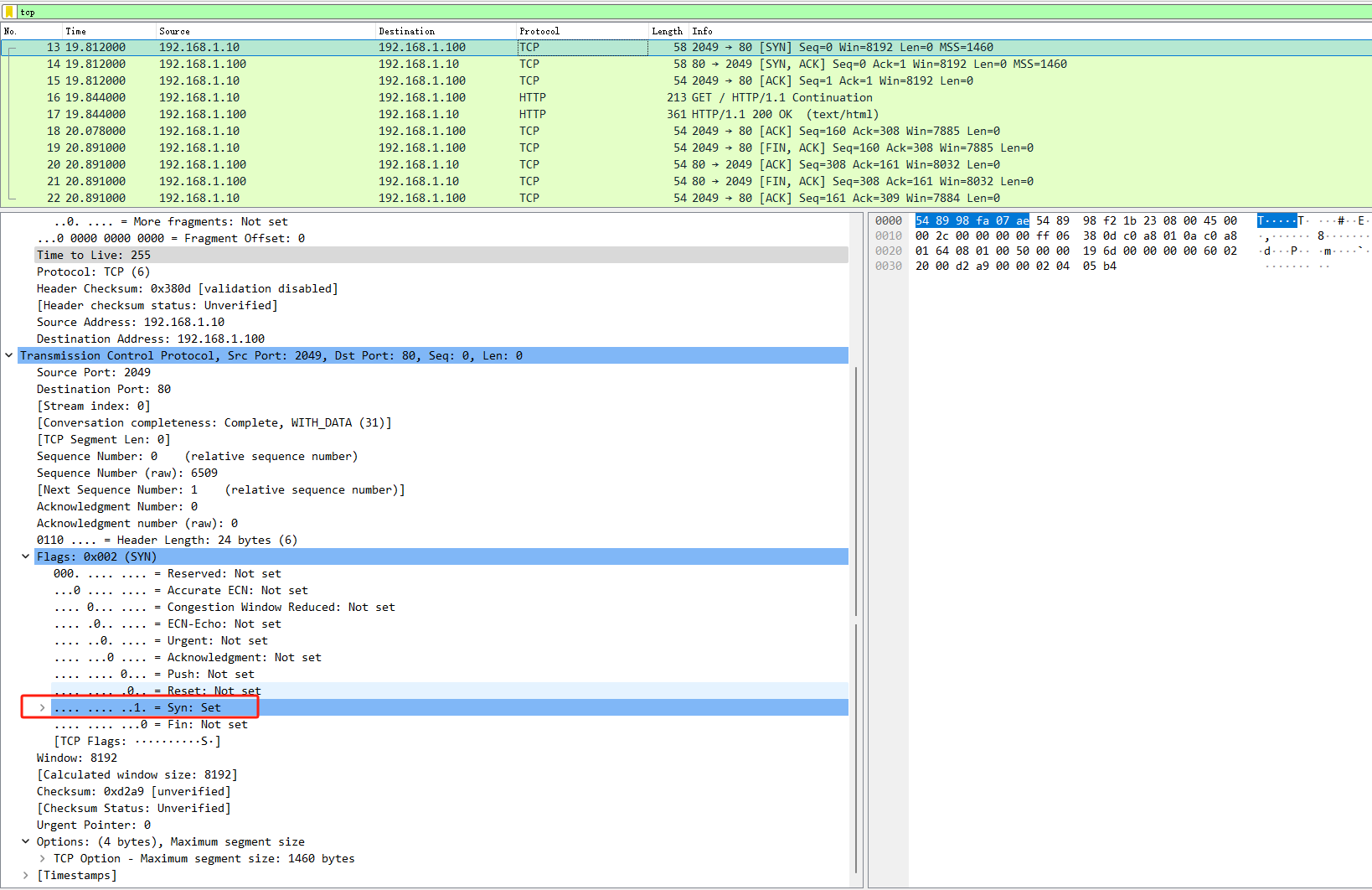Select the Reset: Not set flag
The image size is (1372, 890).
[450, 691]
